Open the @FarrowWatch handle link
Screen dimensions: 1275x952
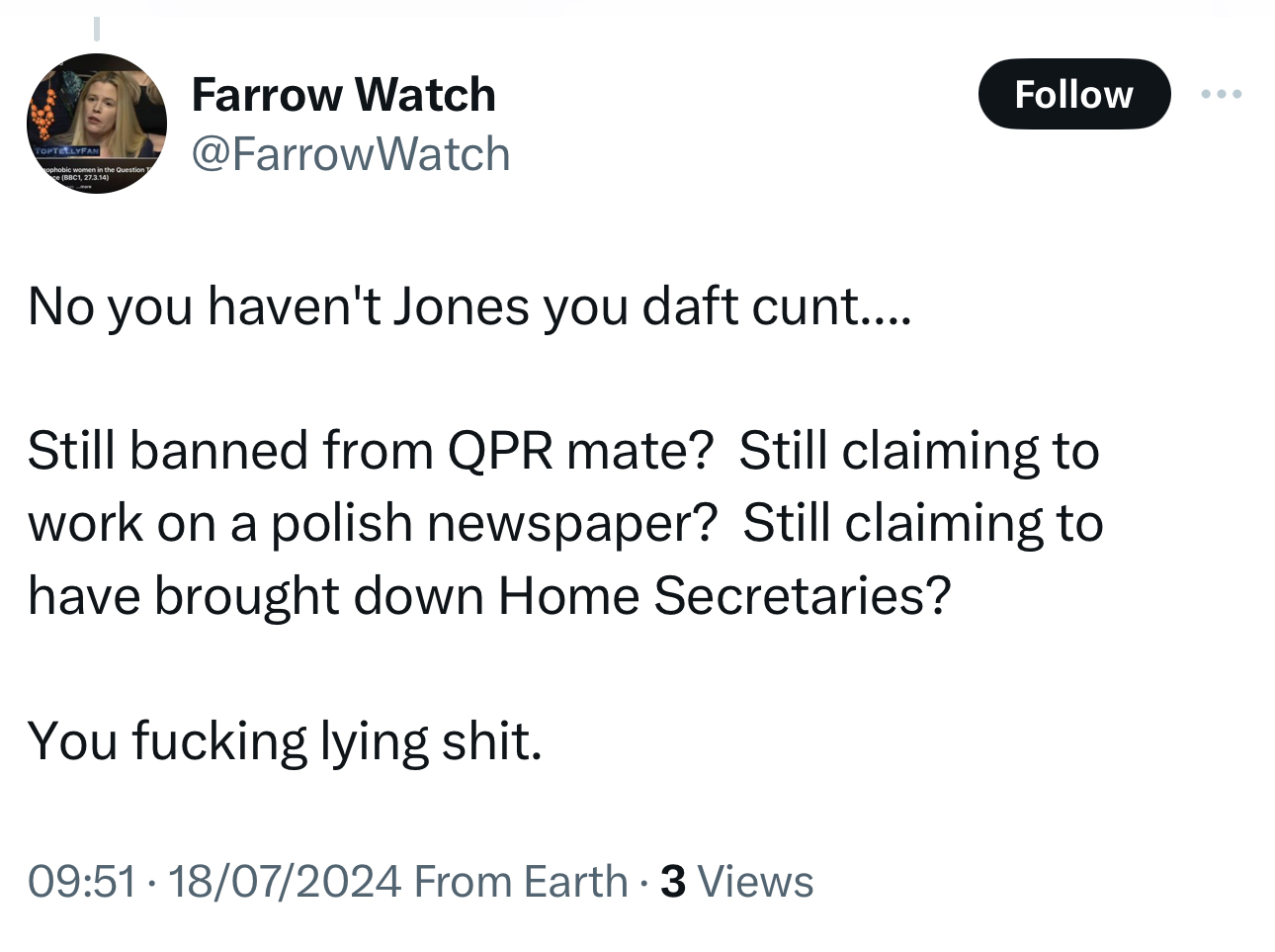click(350, 154)
